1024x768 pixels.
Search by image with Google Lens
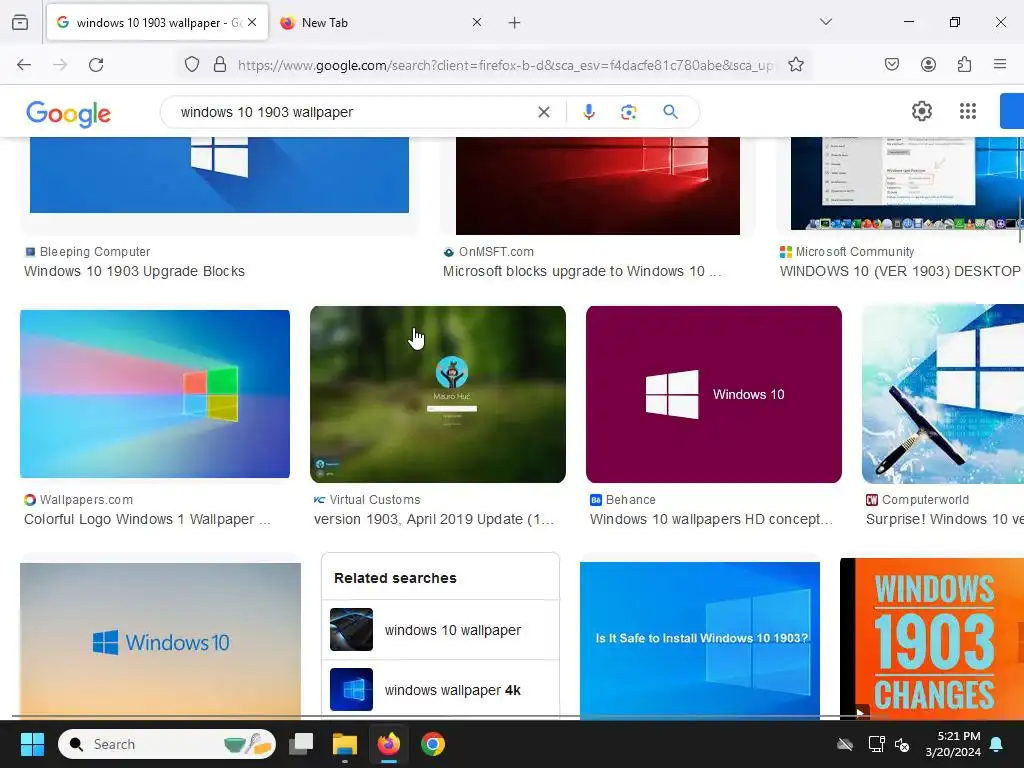pyautogui.click(x=628, y=112)
